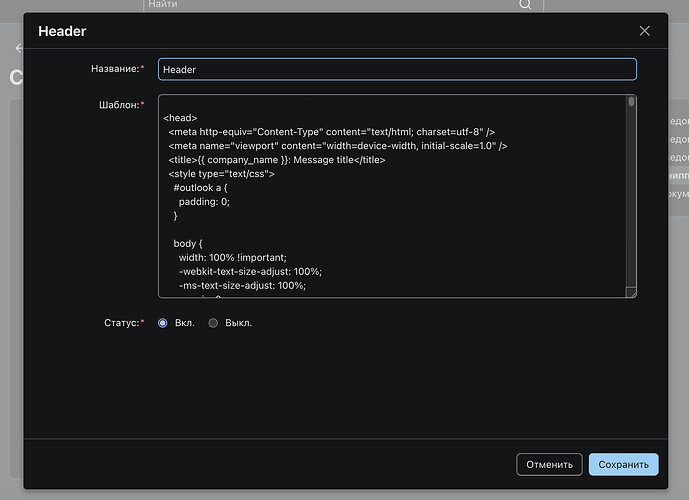Click the Найти search field in background

click(x=343, y=4)
